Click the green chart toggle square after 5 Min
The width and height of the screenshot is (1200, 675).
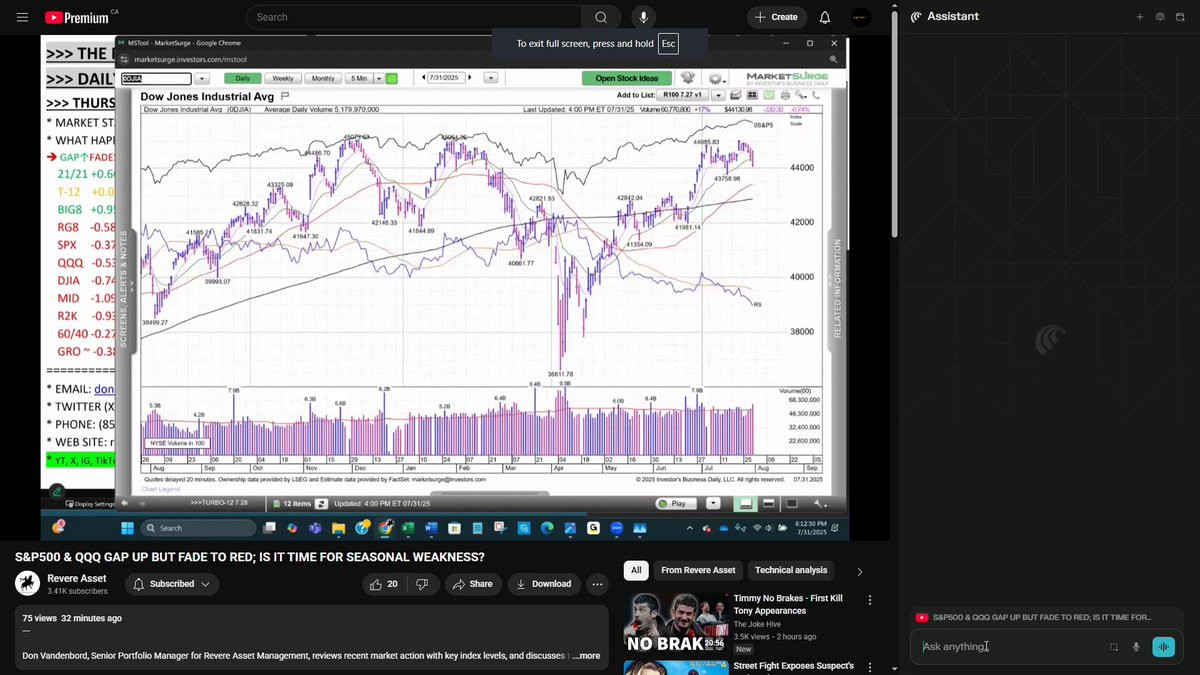(x=392, y=78)
